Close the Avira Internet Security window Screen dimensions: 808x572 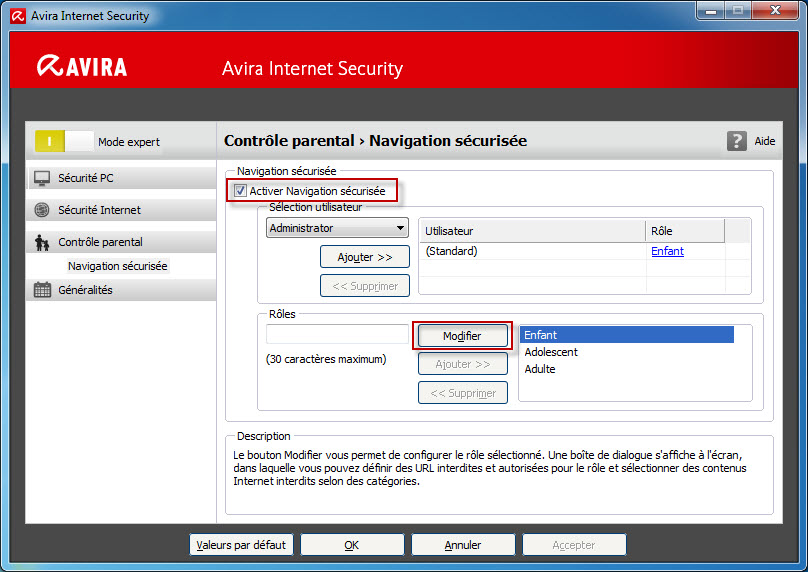tap(775, 10)
